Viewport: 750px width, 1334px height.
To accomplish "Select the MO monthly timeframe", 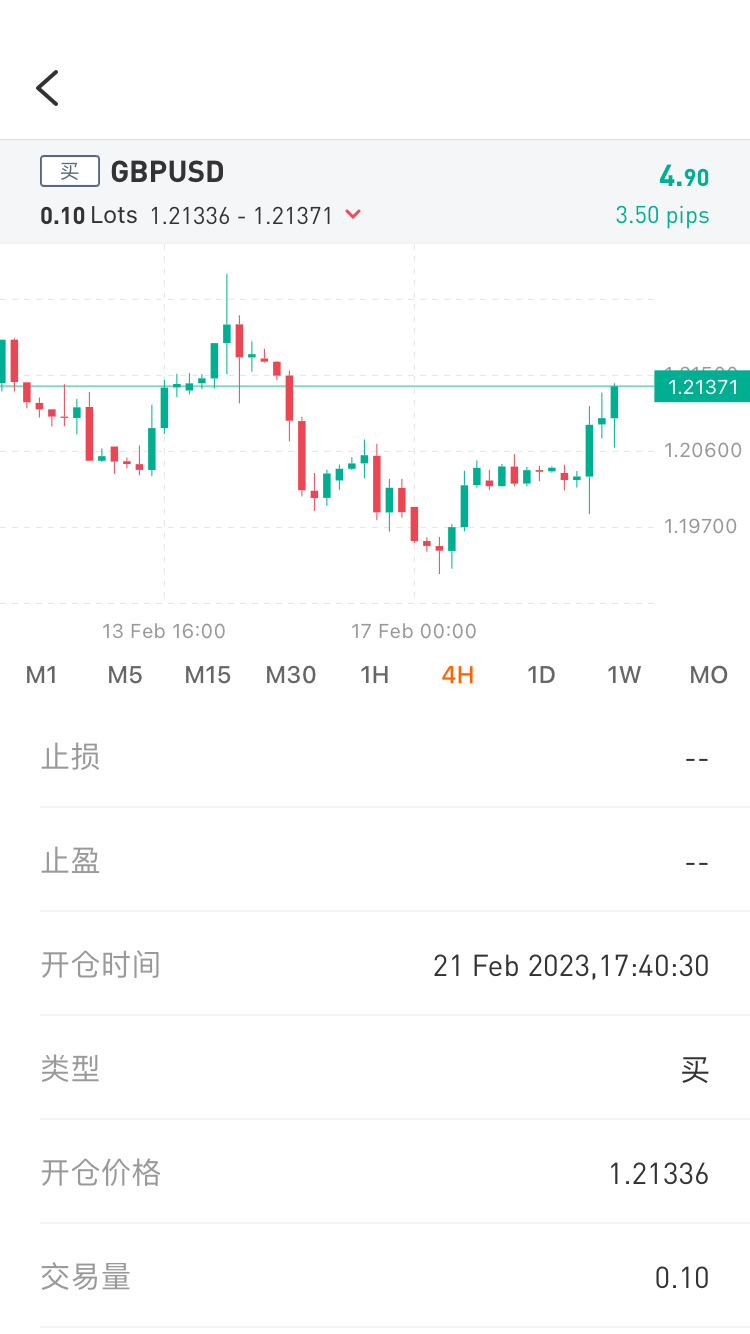I will tap(709, 675).
